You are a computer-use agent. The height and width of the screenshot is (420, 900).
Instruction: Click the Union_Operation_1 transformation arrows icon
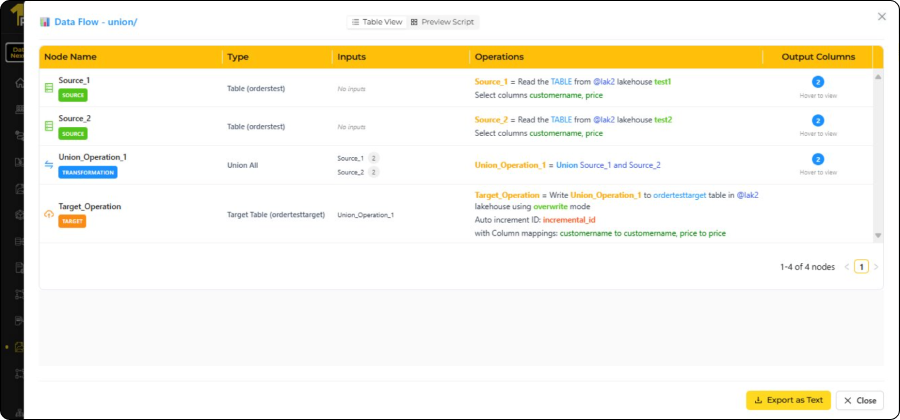49,165
